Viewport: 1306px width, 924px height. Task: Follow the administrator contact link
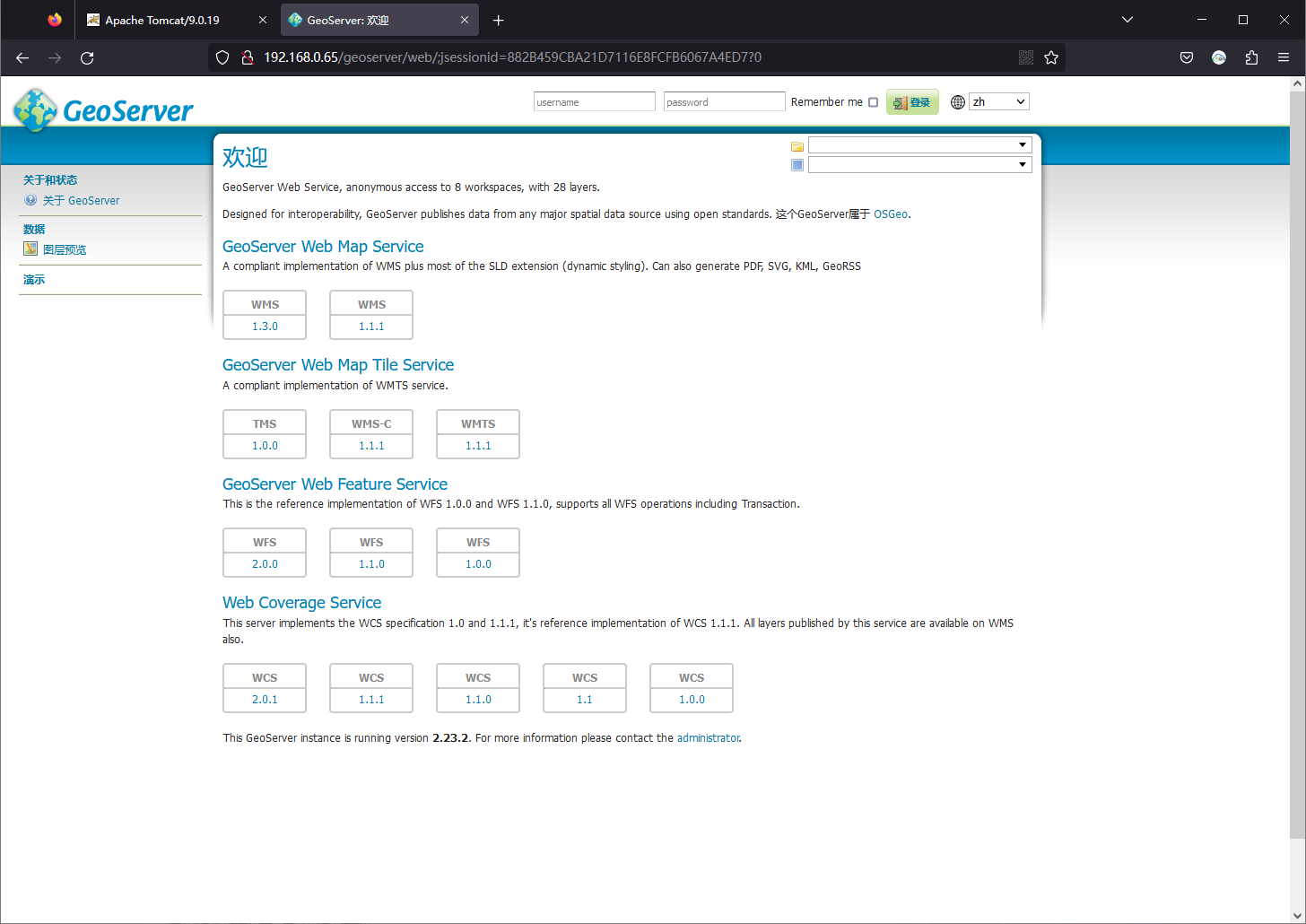pyautogui.click(x=709, y=738)
